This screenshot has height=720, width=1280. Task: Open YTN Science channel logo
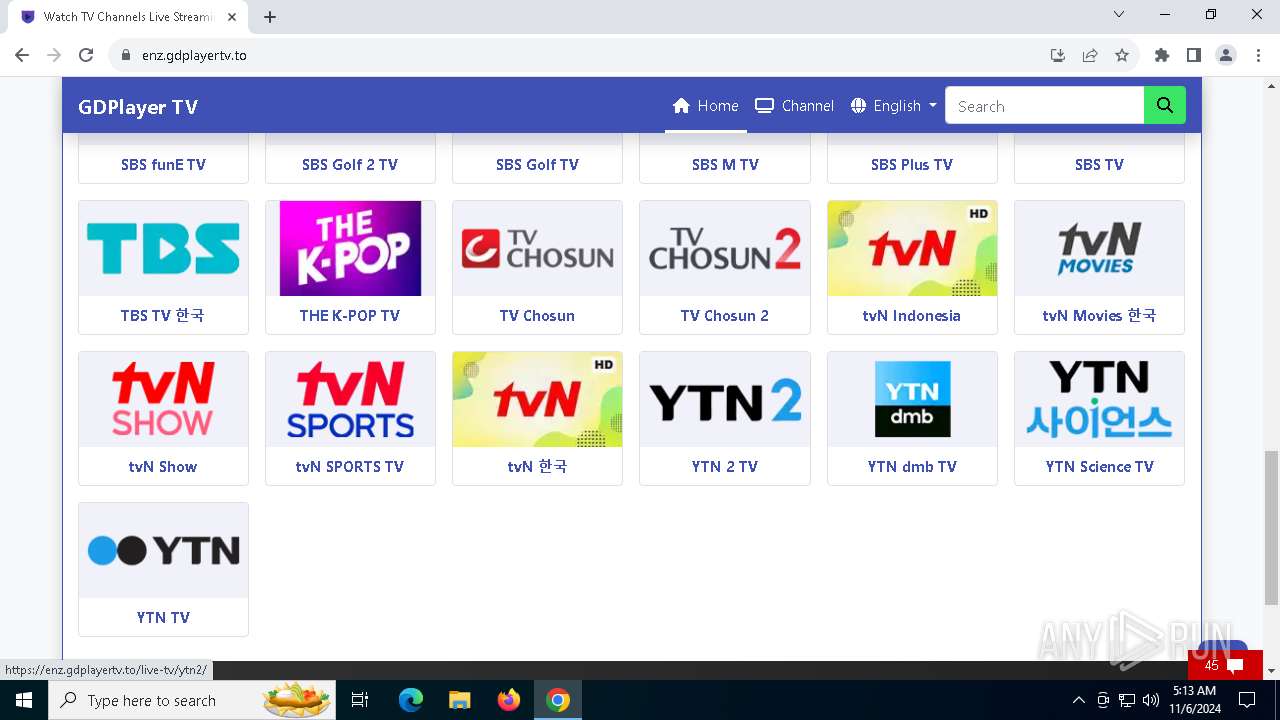point(1099,399)
